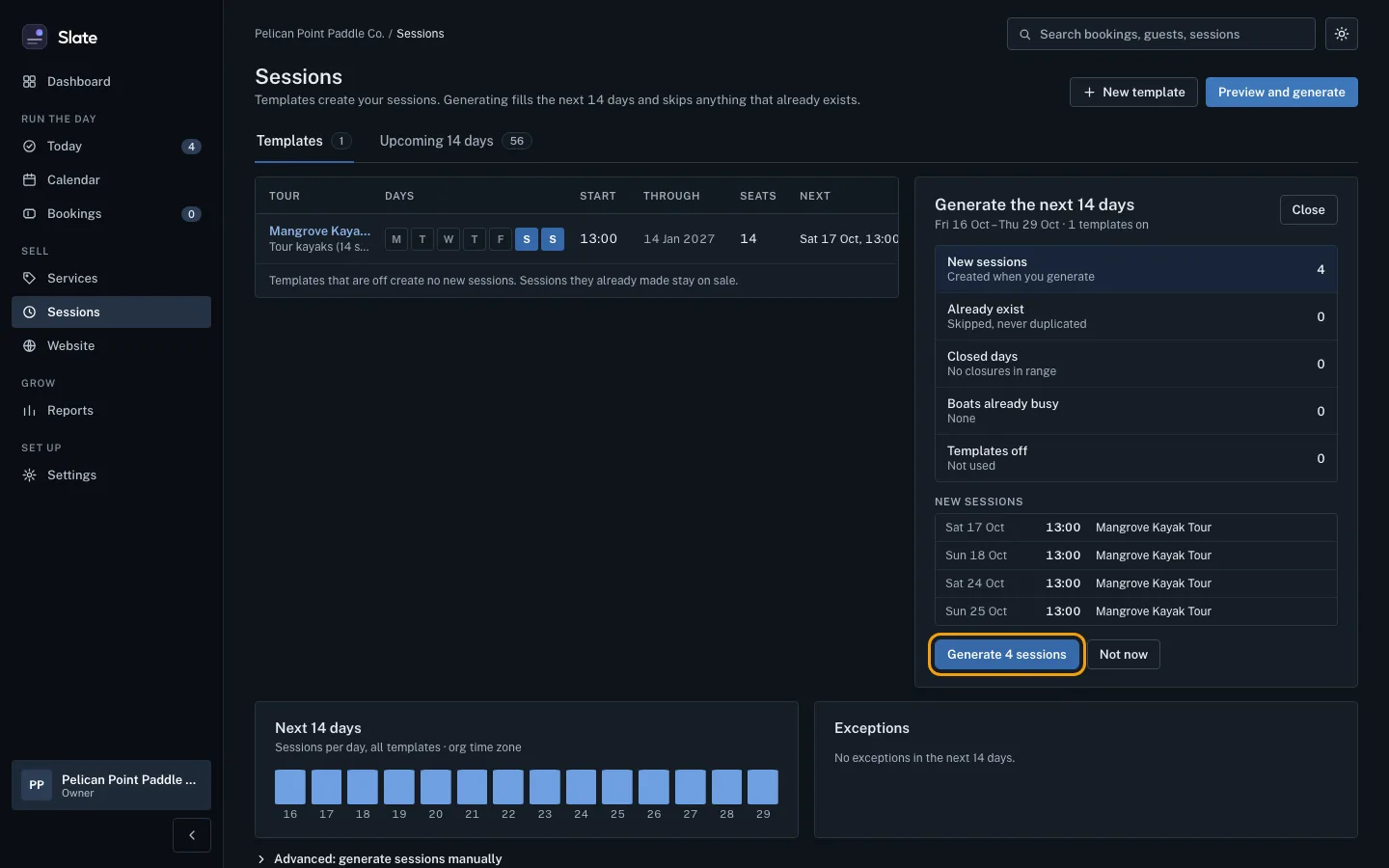This screenshot has width=1389, height=868.
Task: Click the Sessions breadcrumb
Action: click(x=421, y=34)
